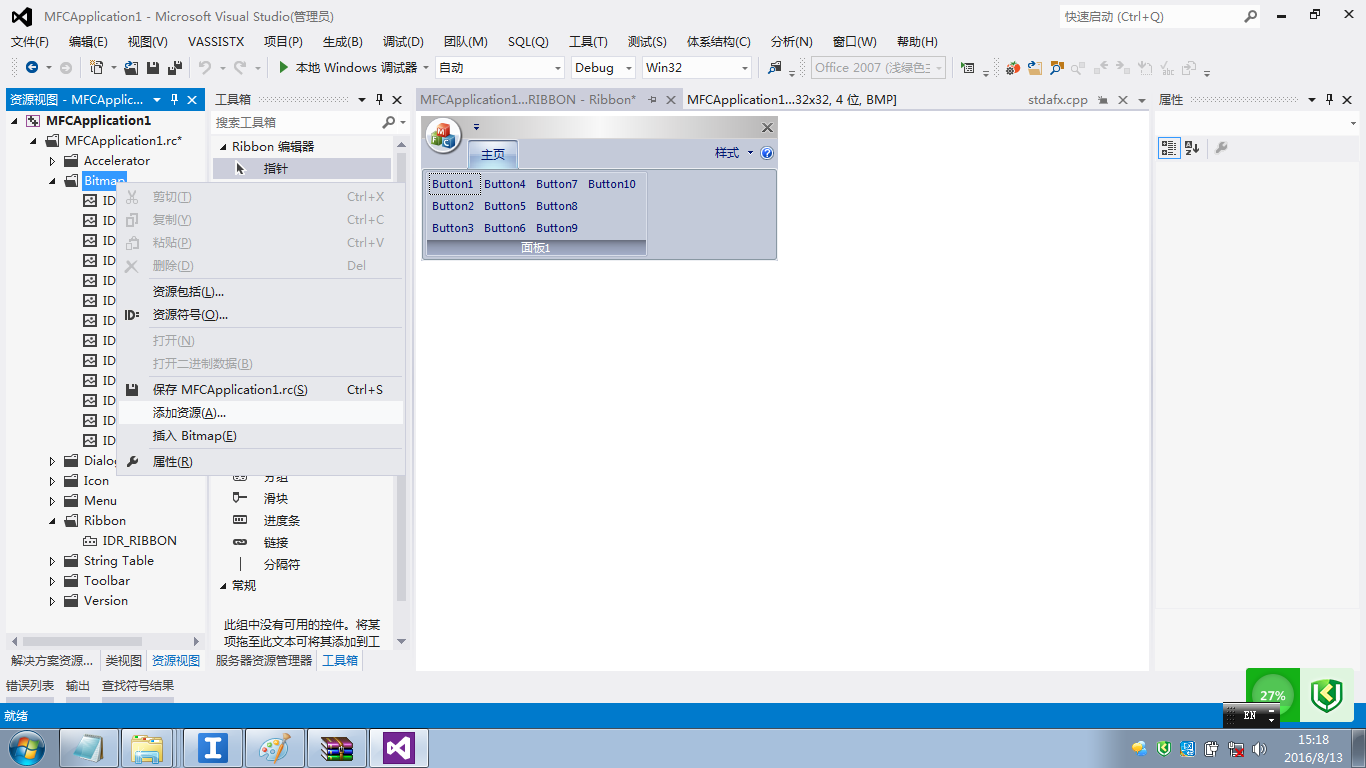Screen dimensions: 1366x768
Task: Pick the 分隔符 separator control in toolbox
Action: click(x=303, y=564)
